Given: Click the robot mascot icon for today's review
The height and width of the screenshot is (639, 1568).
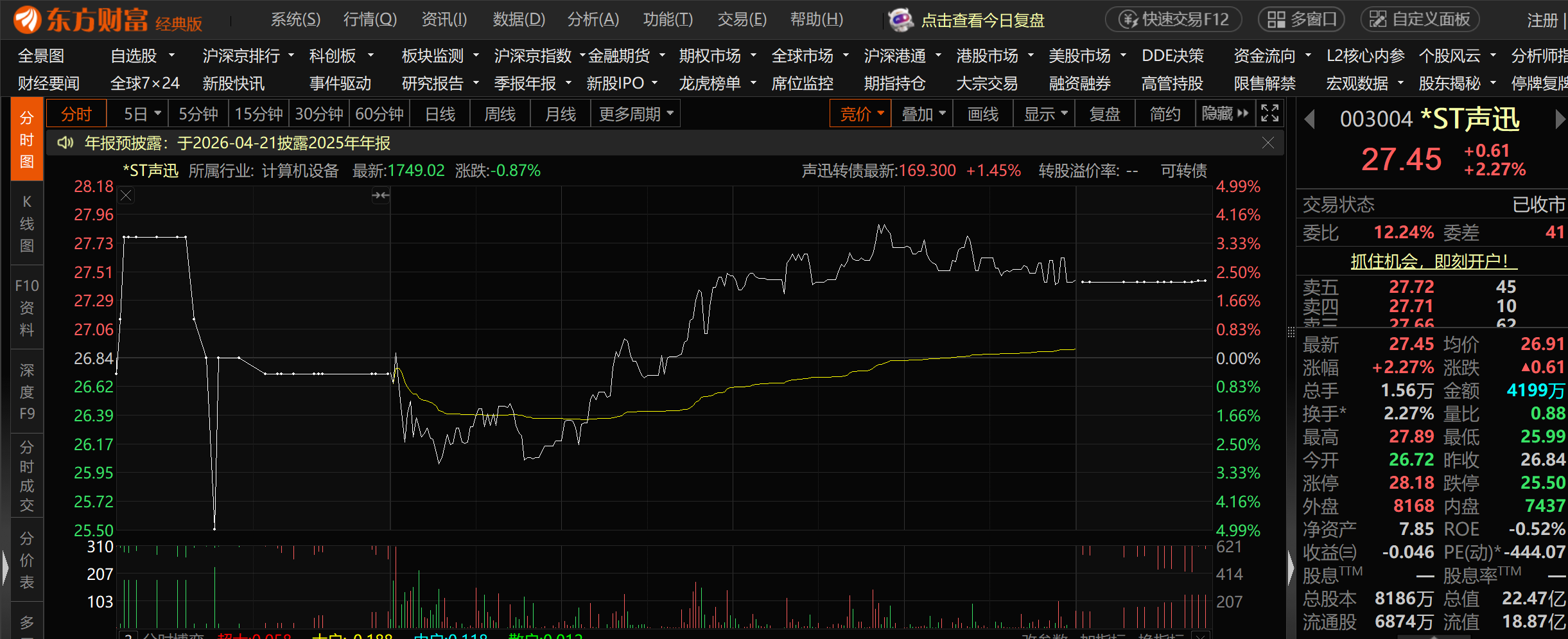Looking at the screenshot, I should pos(900,20).
